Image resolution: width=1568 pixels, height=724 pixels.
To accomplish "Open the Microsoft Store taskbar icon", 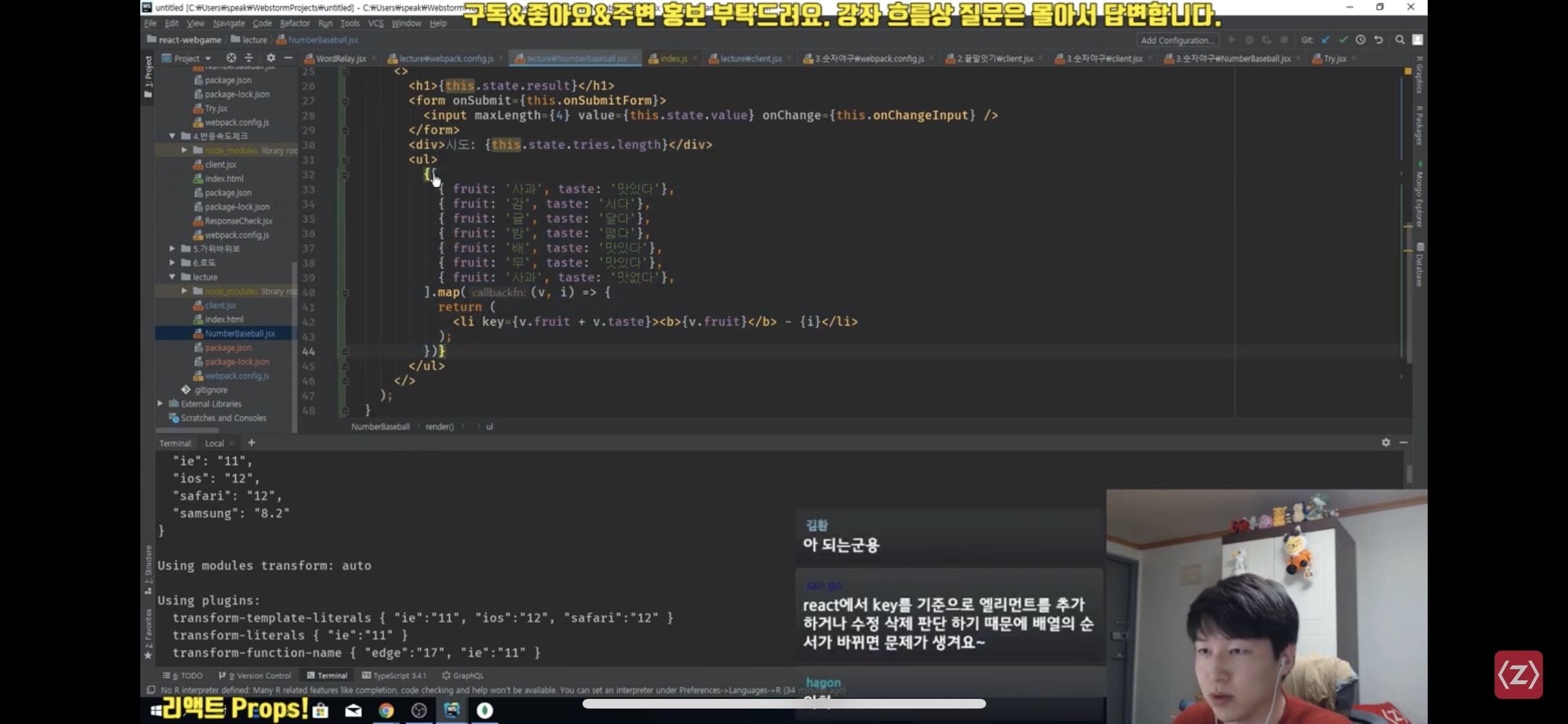I will [x=321, y=710].
